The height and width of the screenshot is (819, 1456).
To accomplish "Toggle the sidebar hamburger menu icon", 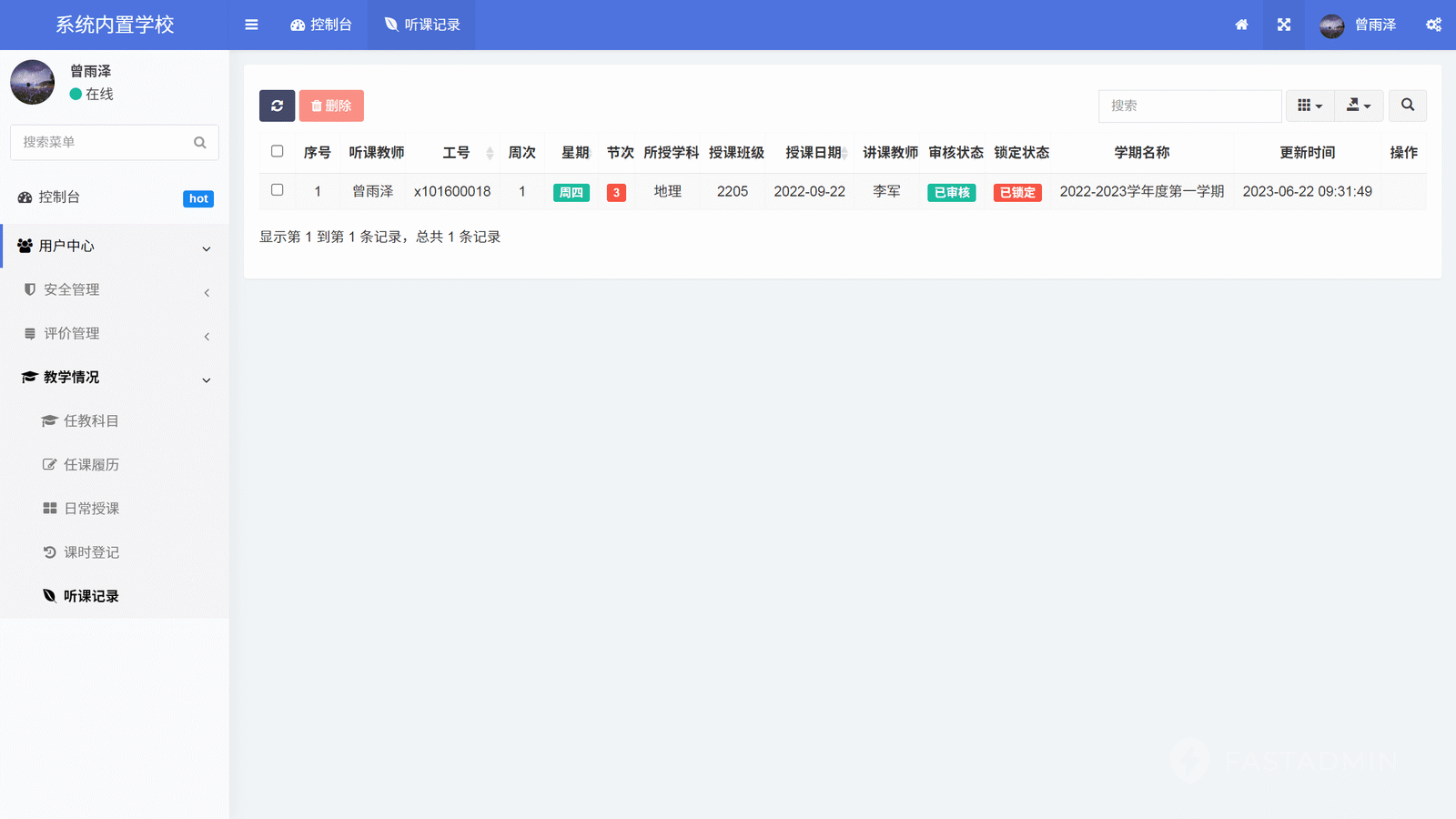I will coord(251,25).
